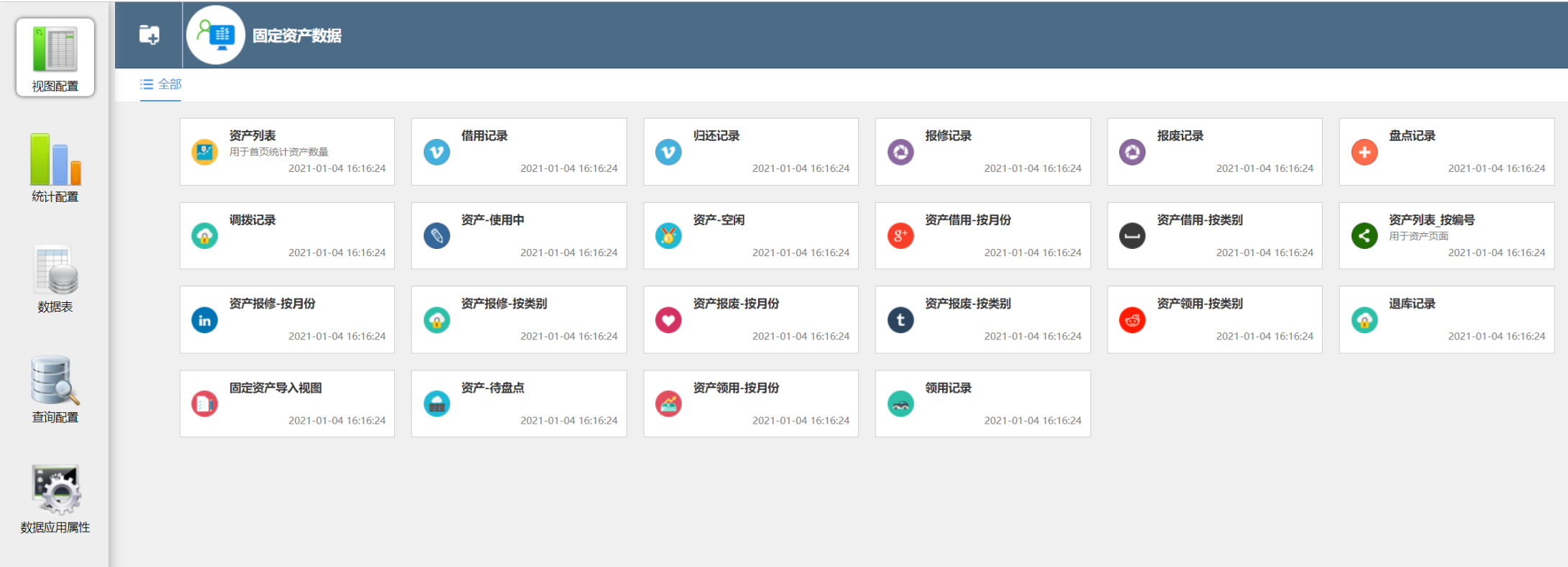Click the 资产领用-按类别 red icon
Viewport: 1568px width, 567px height.
[x=1132, y=320]
